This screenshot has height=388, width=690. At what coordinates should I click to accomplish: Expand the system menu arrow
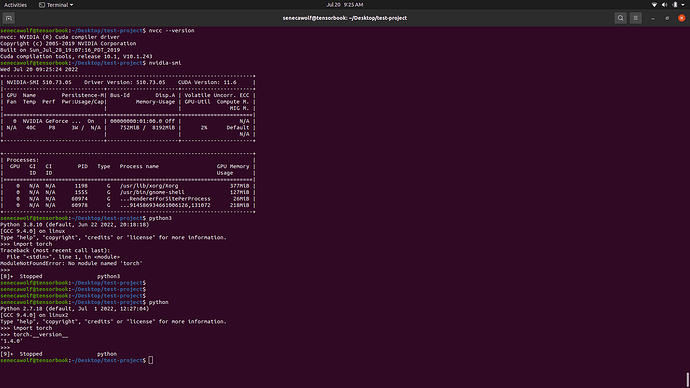tap(683, 5)
